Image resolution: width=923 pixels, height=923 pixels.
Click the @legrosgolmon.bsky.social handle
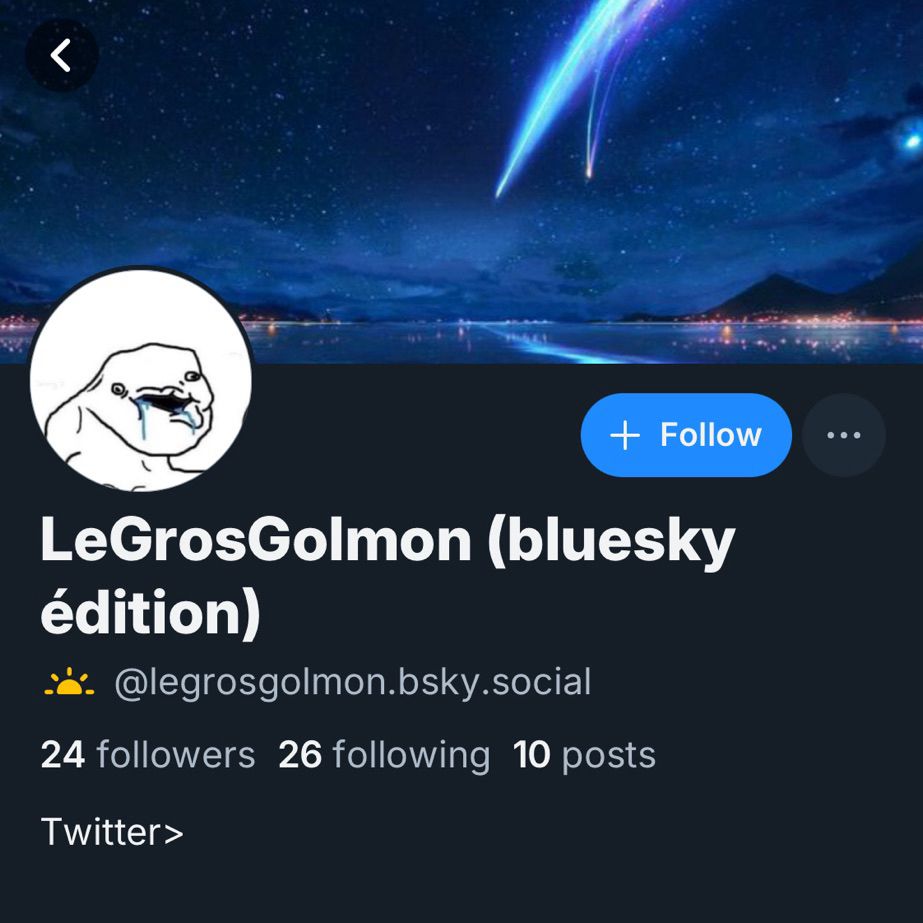(353, 683)
